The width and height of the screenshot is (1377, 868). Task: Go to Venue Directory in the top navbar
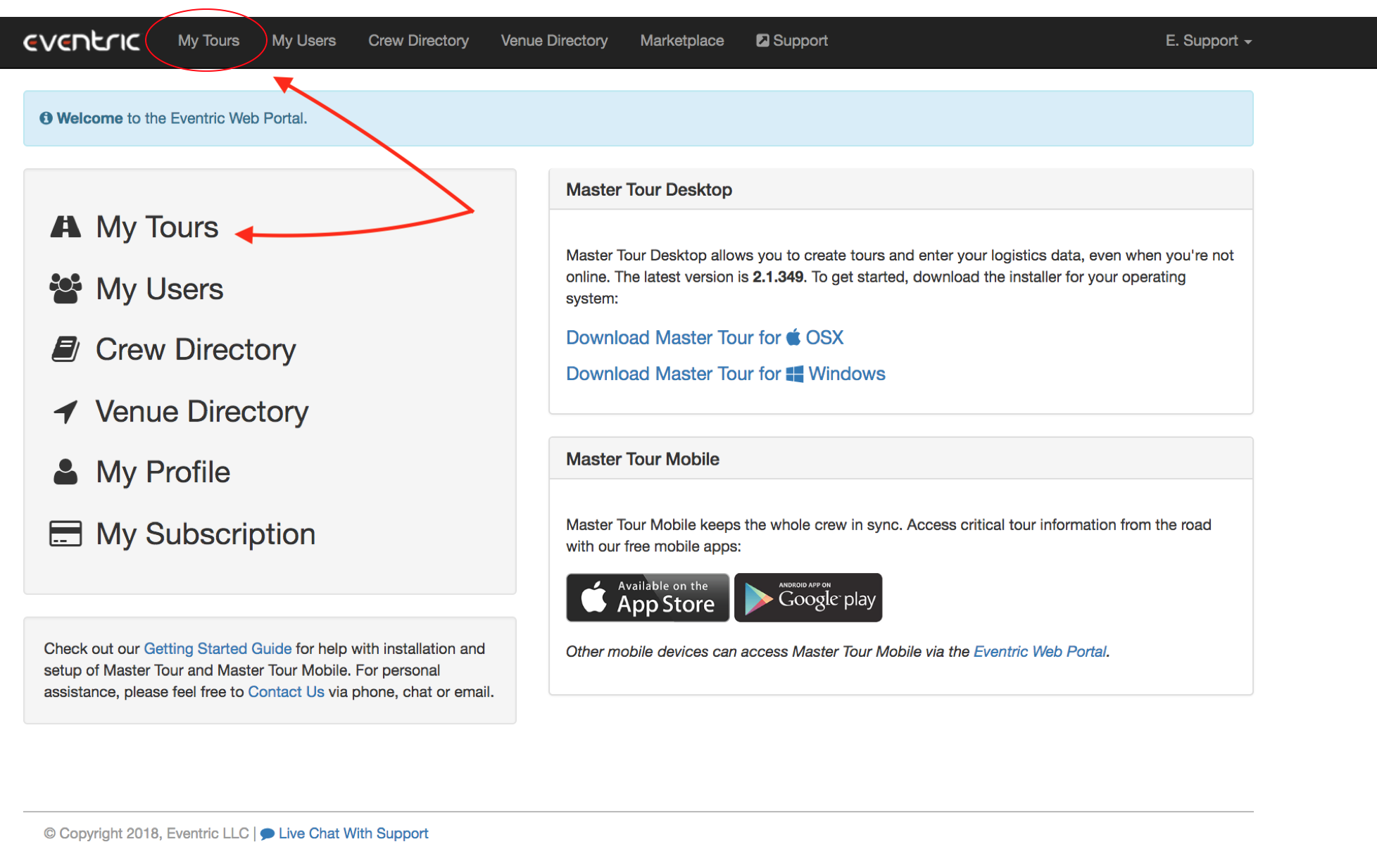tap(554, 41)
